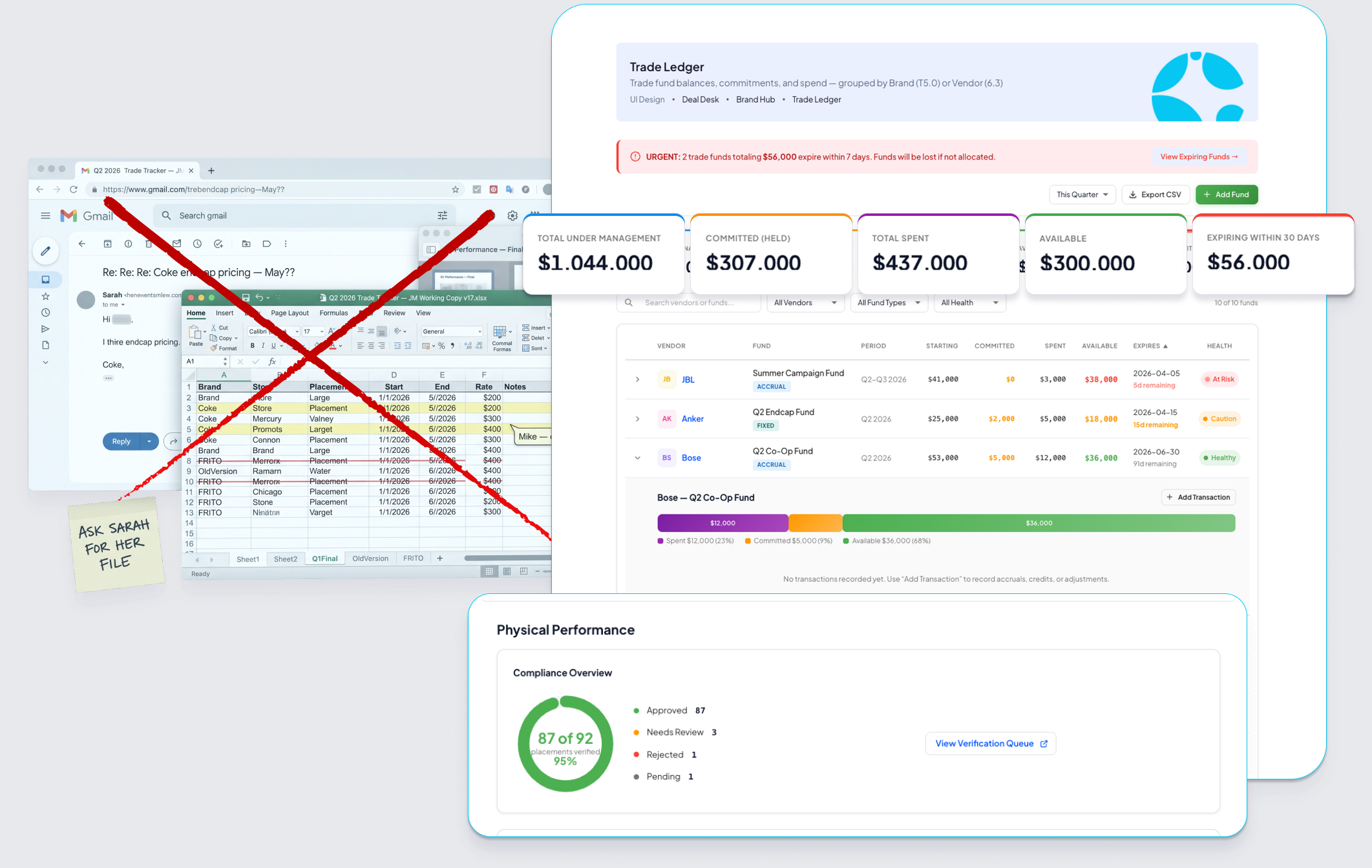
Task: Toggle align left in Excel ribbon
Action: [x=360, y=346]
